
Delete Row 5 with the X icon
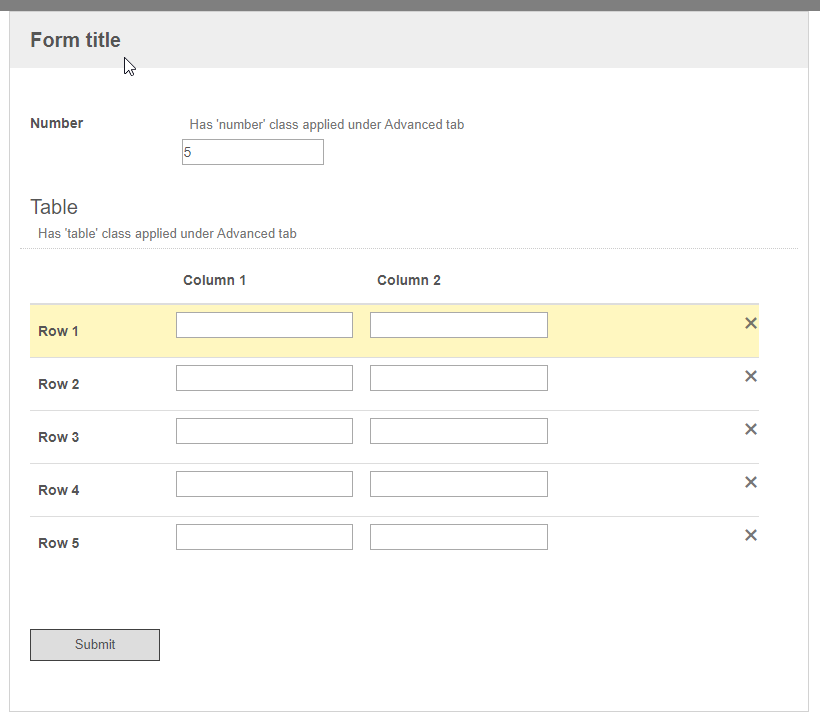point(750,535)
